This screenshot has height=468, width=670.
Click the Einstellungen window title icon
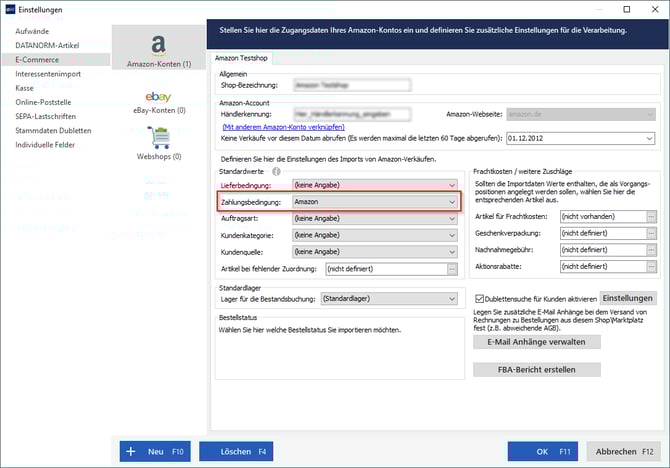tap(10, 9)
